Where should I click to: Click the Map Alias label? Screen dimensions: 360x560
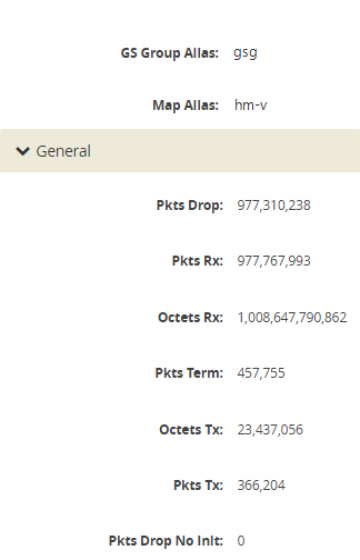[x=185, y=105]
